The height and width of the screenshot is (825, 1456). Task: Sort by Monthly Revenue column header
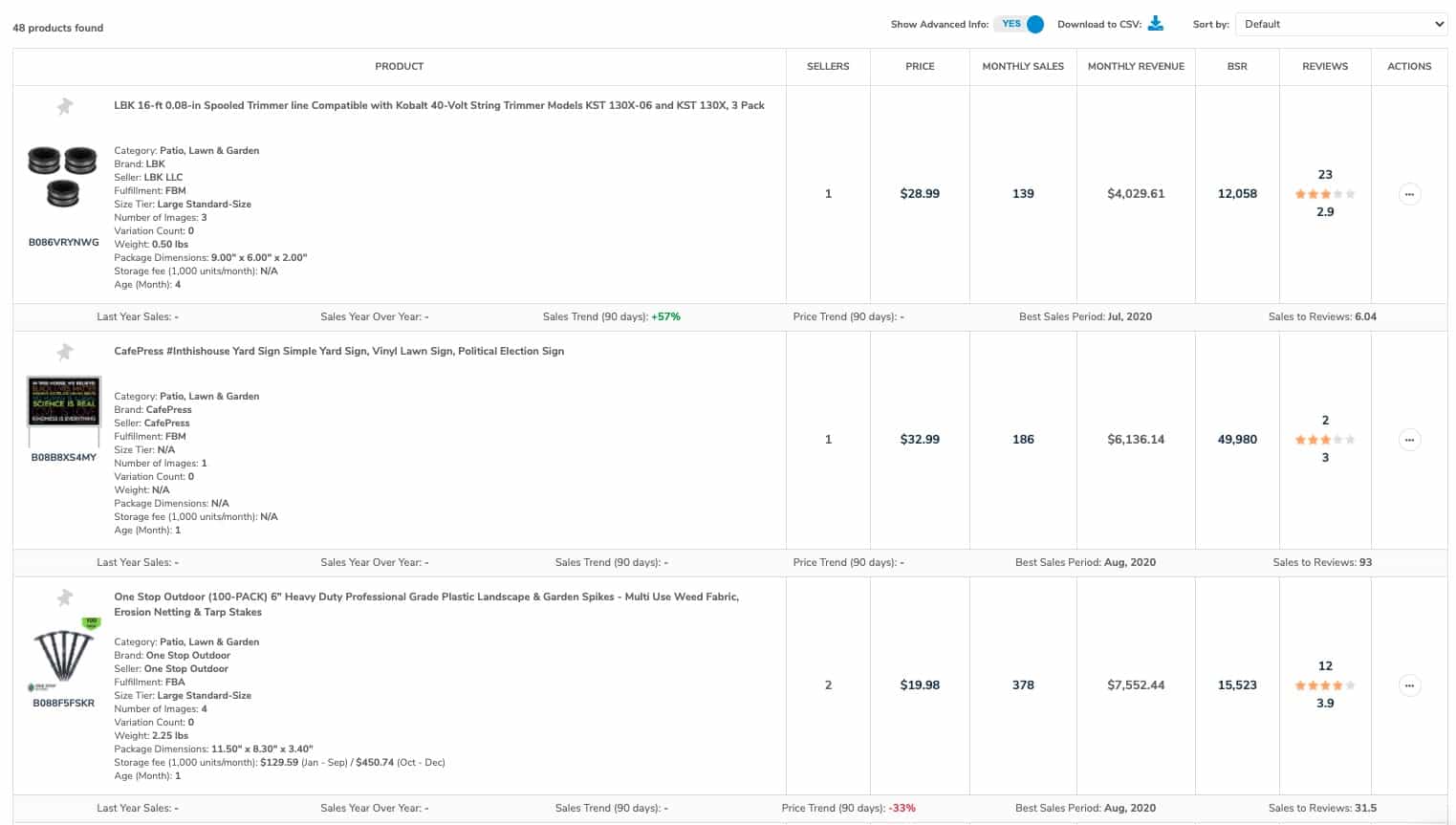(1136, 67)
